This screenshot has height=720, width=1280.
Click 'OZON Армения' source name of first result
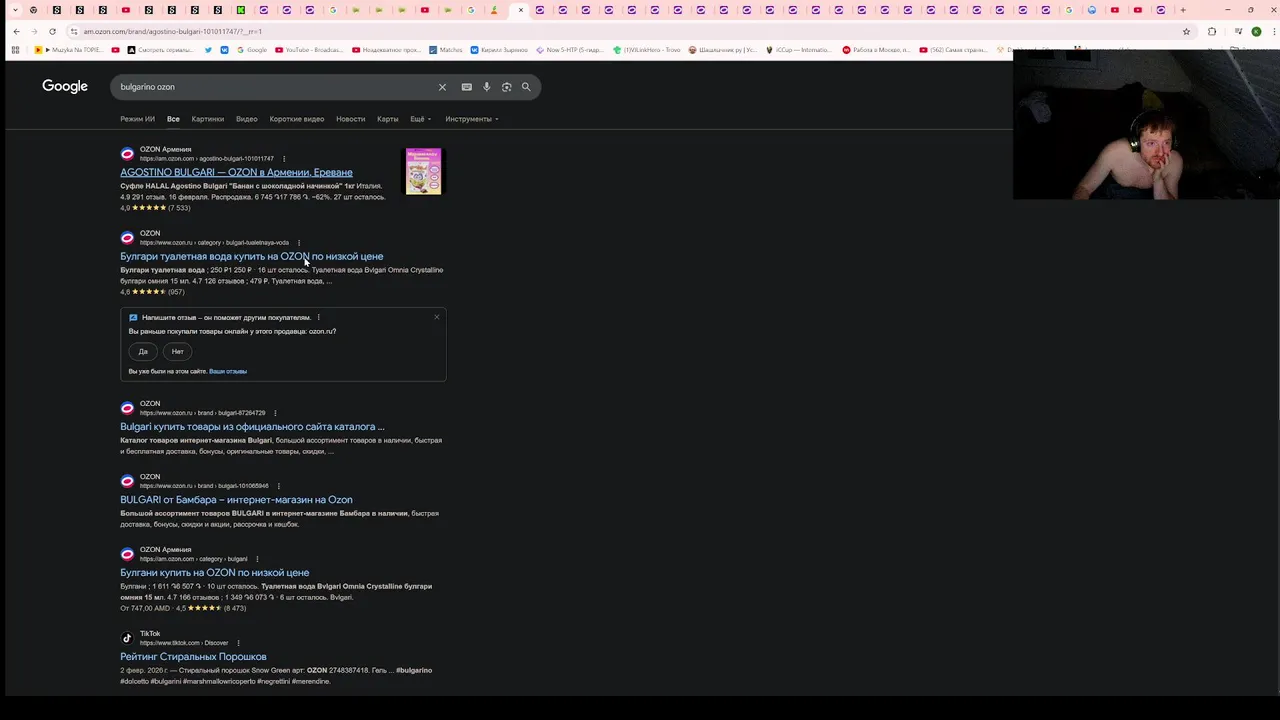(165, 149)
